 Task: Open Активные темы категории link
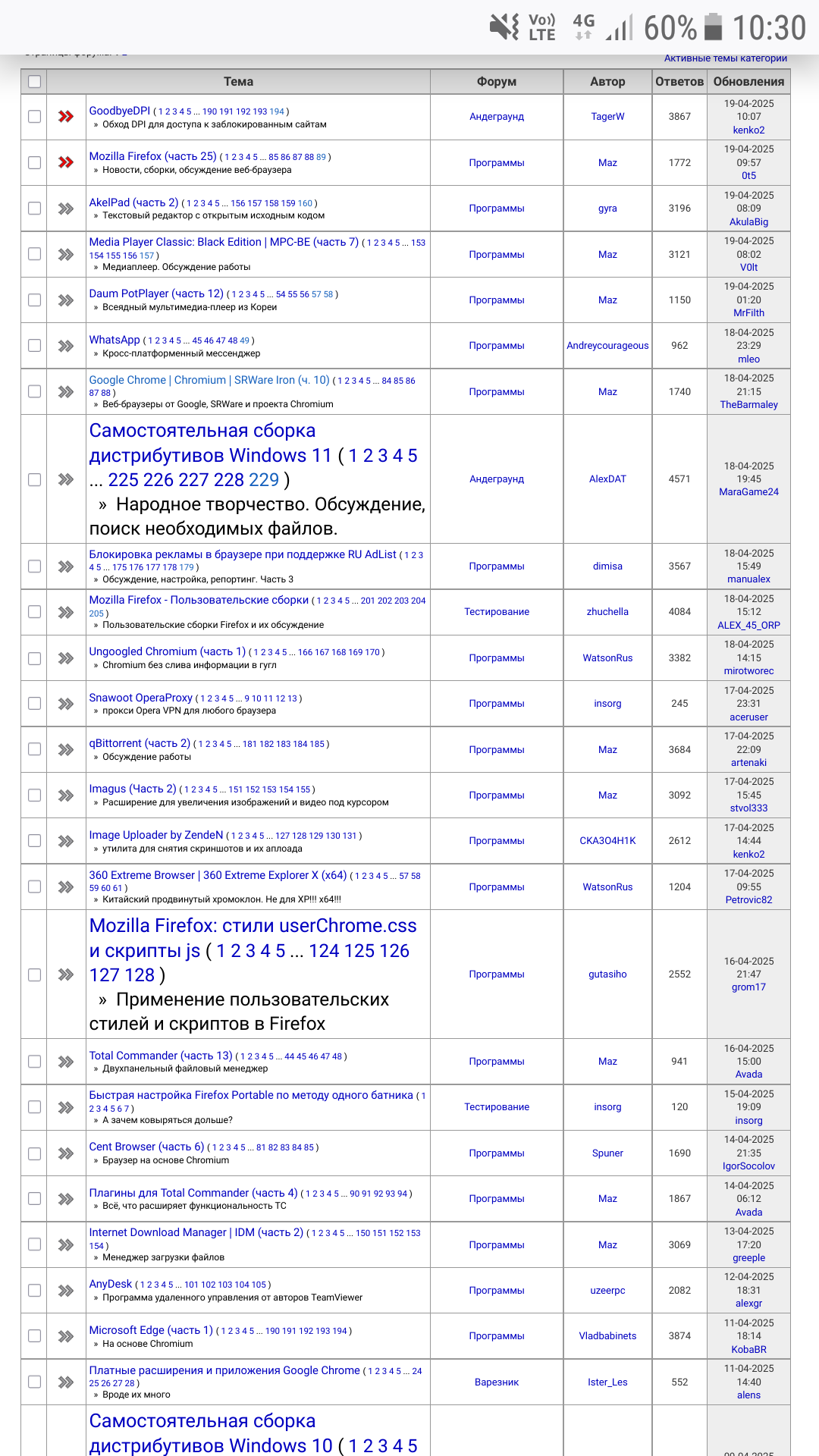pos(726,58)
